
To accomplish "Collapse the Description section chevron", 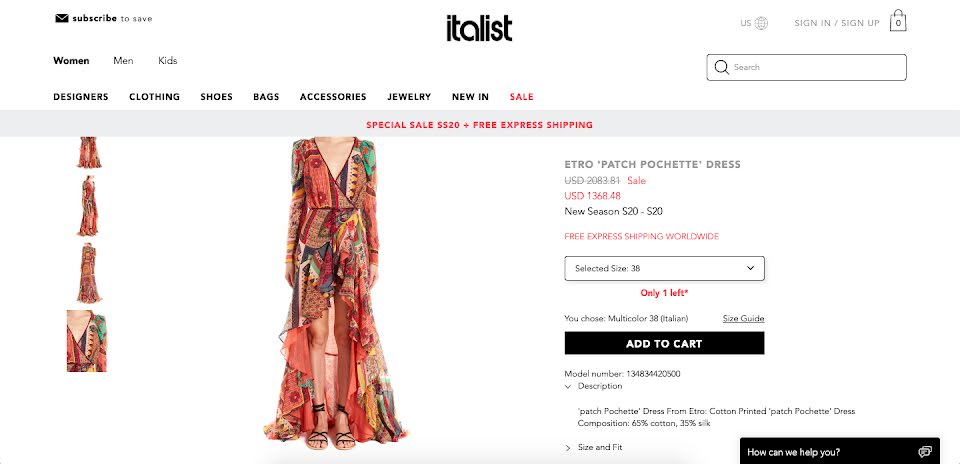I will [568, 386].
